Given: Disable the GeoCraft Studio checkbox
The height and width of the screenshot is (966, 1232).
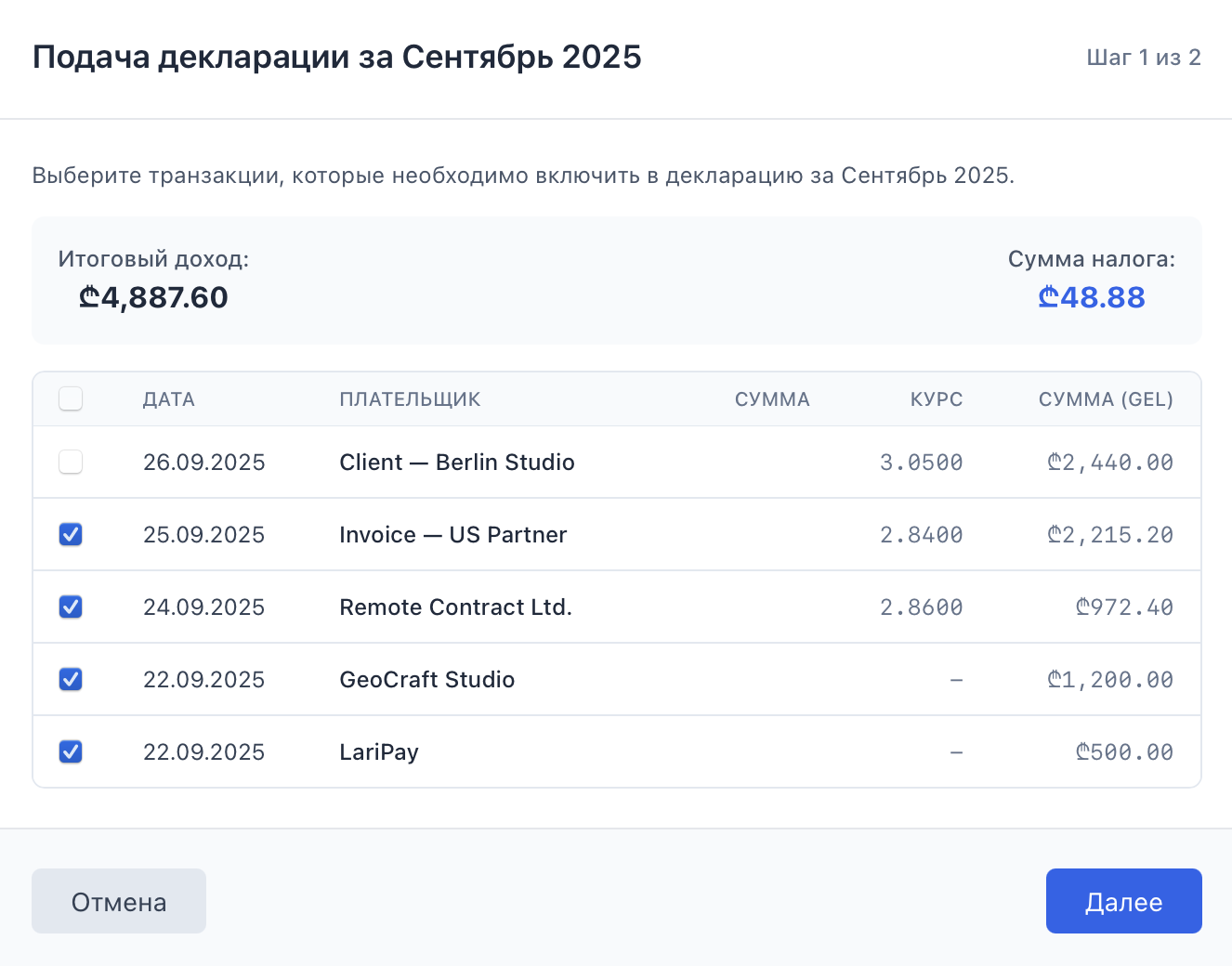Looking at the screenshot, I should (x=71, y=679).
